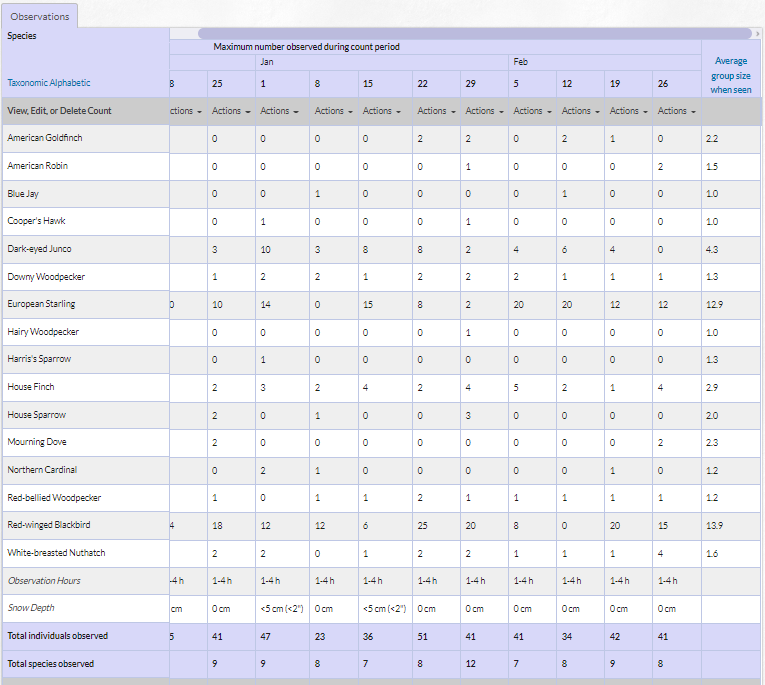Click total individuals value 51 for Jan 22
This screenshot has height=685, width=765.
pyautogui.click(x=423, y=636)
